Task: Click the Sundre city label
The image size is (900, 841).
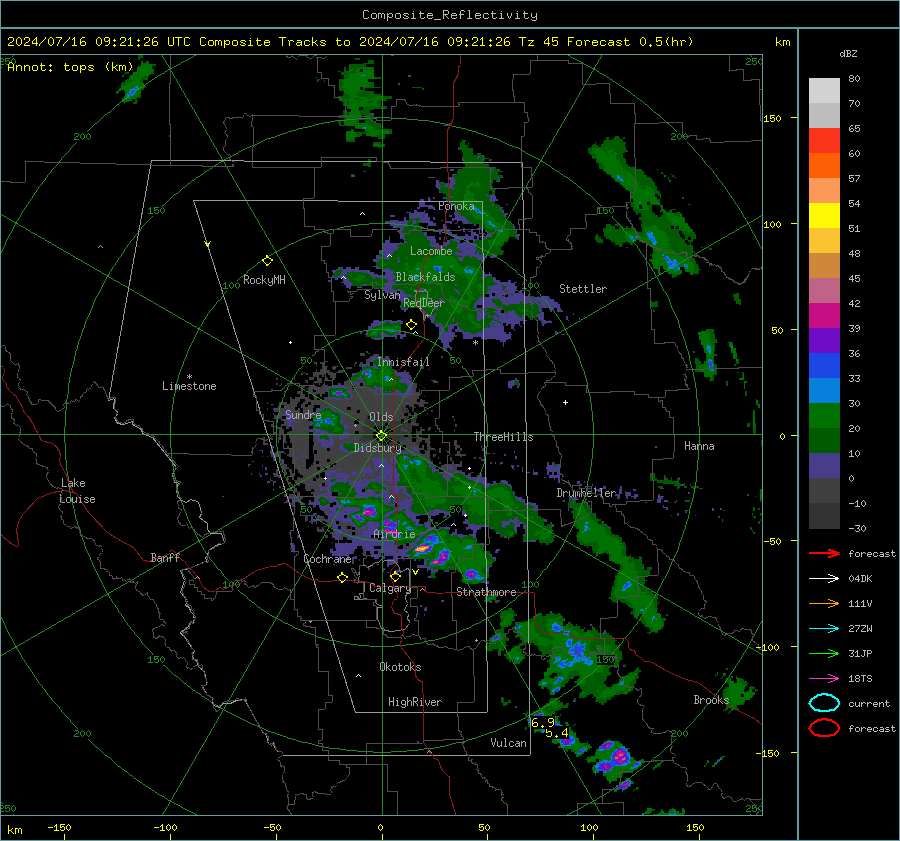Action: 303,415
